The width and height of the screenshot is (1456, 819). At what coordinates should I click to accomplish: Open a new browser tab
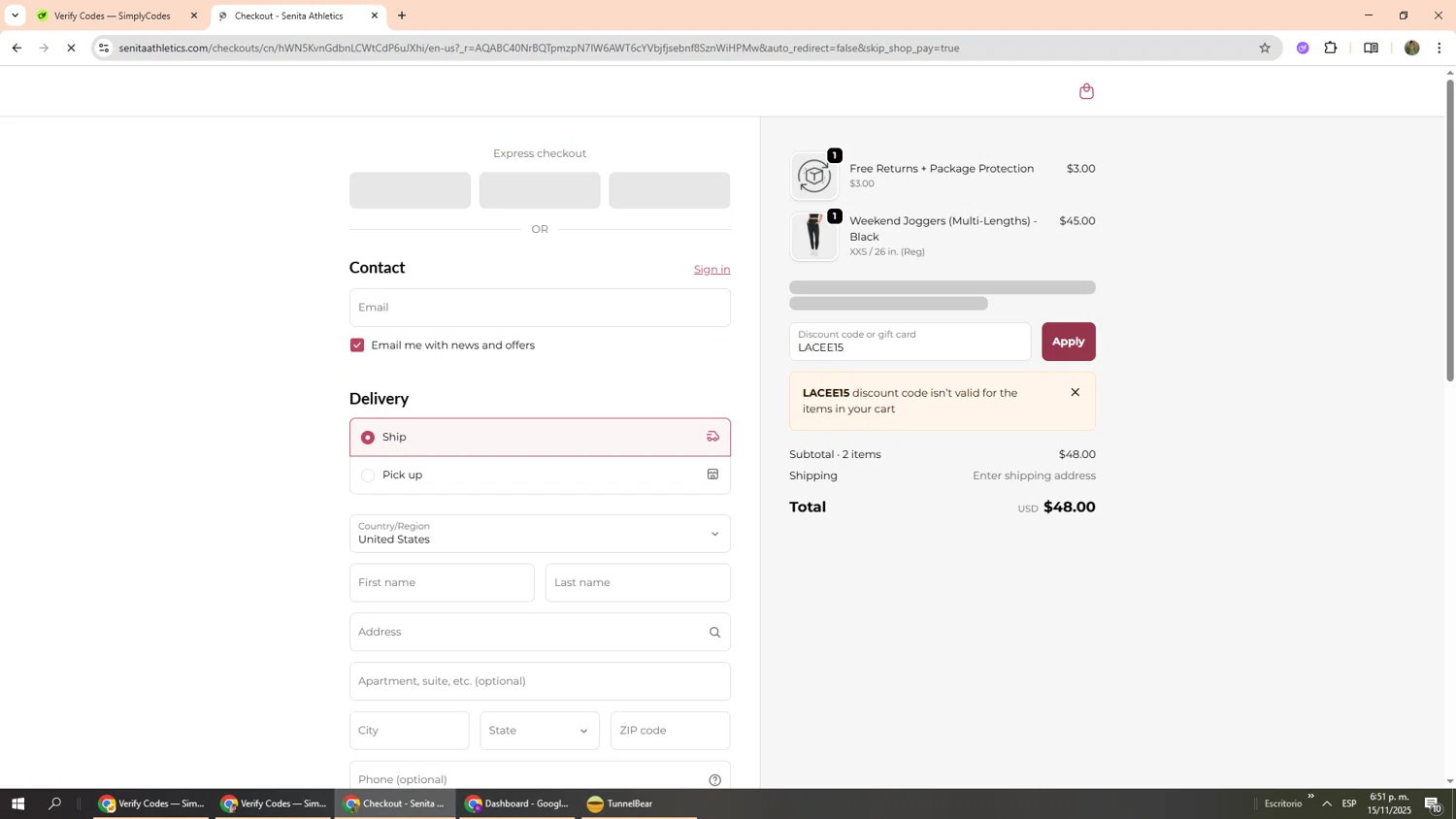[402, 16]
